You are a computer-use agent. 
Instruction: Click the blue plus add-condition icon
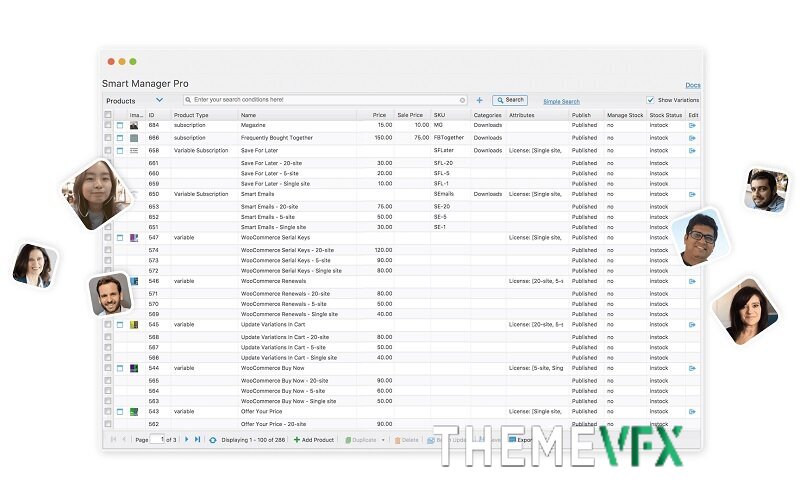(x=479, y=101)
